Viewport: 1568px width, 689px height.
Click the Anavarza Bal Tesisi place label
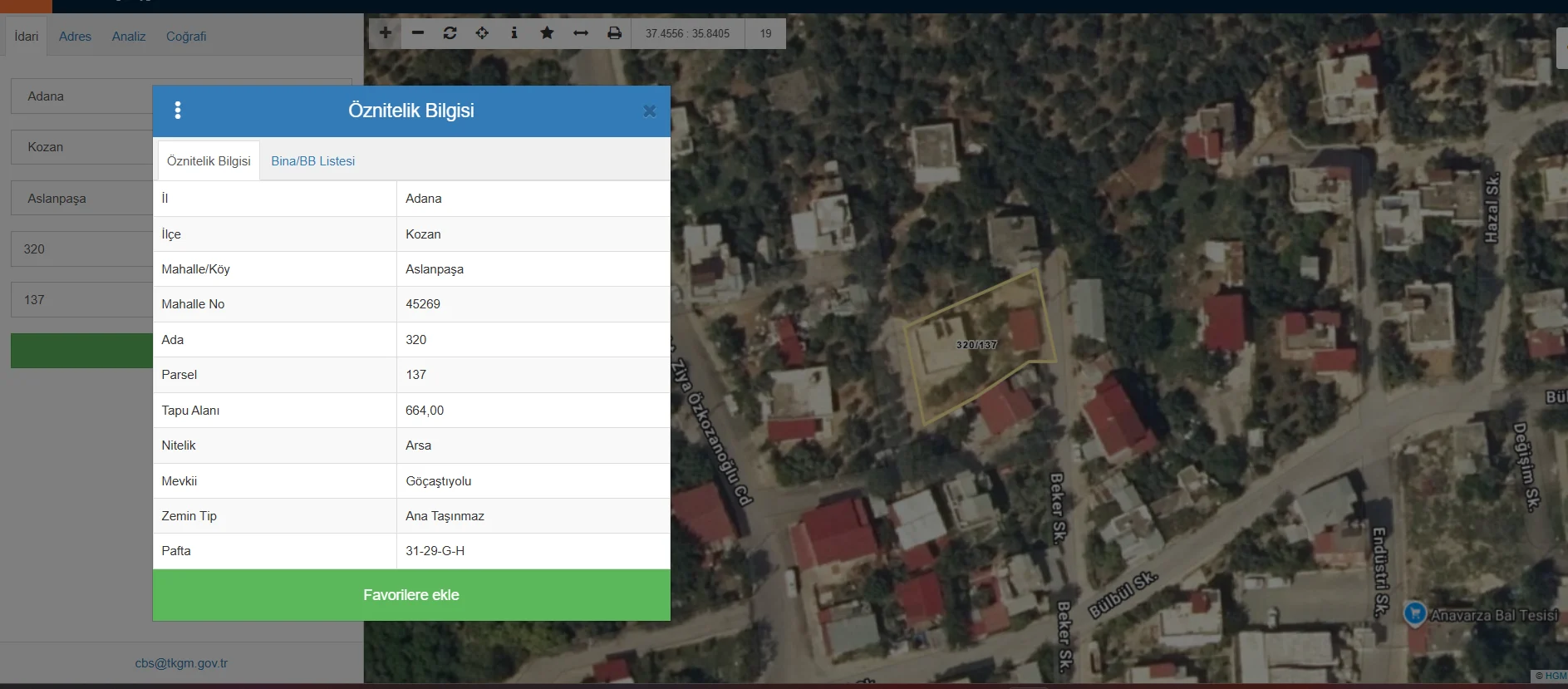(1494, 616)
